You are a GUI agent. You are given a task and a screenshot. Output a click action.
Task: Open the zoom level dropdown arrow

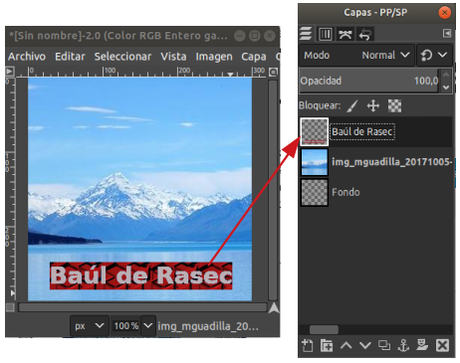[148, 325]
